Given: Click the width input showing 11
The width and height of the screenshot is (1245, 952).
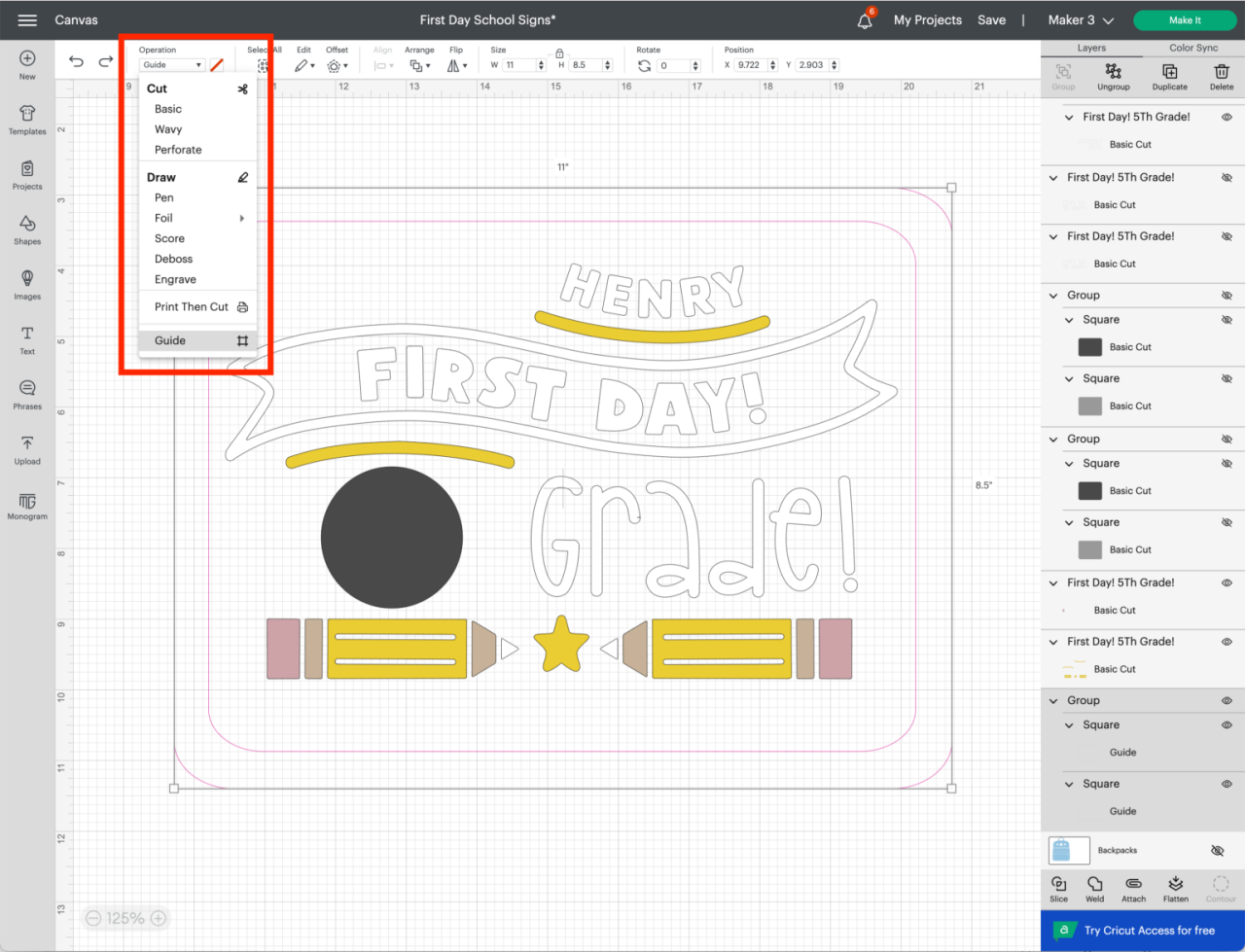Looking at the screenshot, I should [520, 65].
